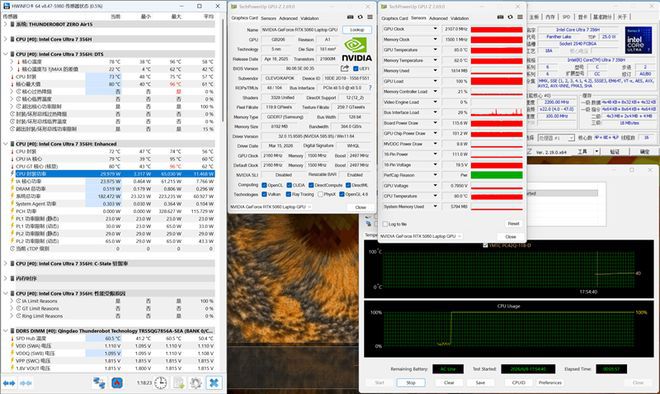Open HWiNFO network remote monitoring icon
This screenshot has width=660, height=394.
coord(99,383)
